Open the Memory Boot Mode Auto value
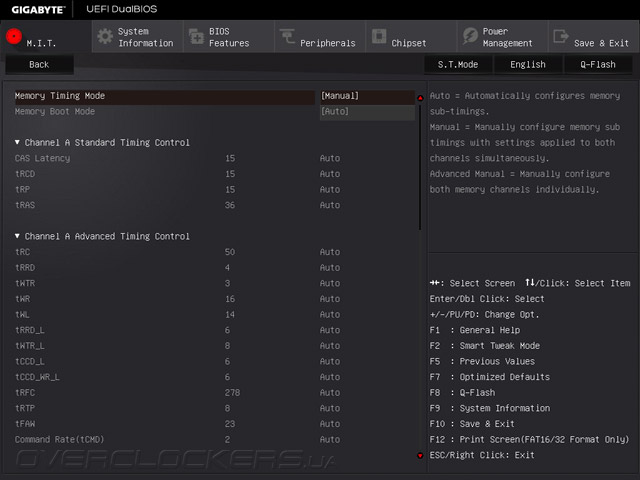 (x=334, y=112)
